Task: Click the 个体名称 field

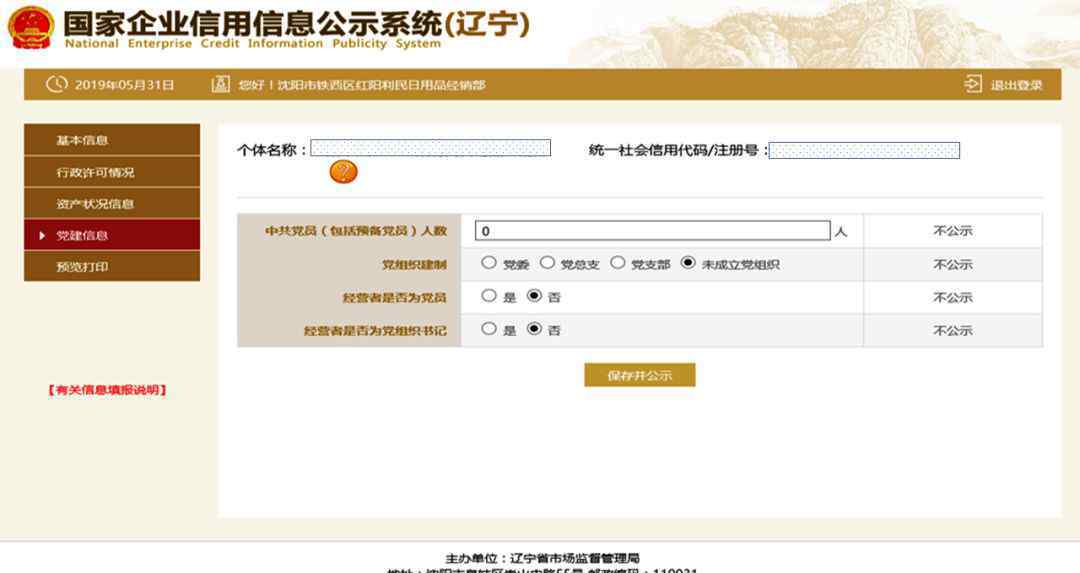Action: (x=430, y=148)
